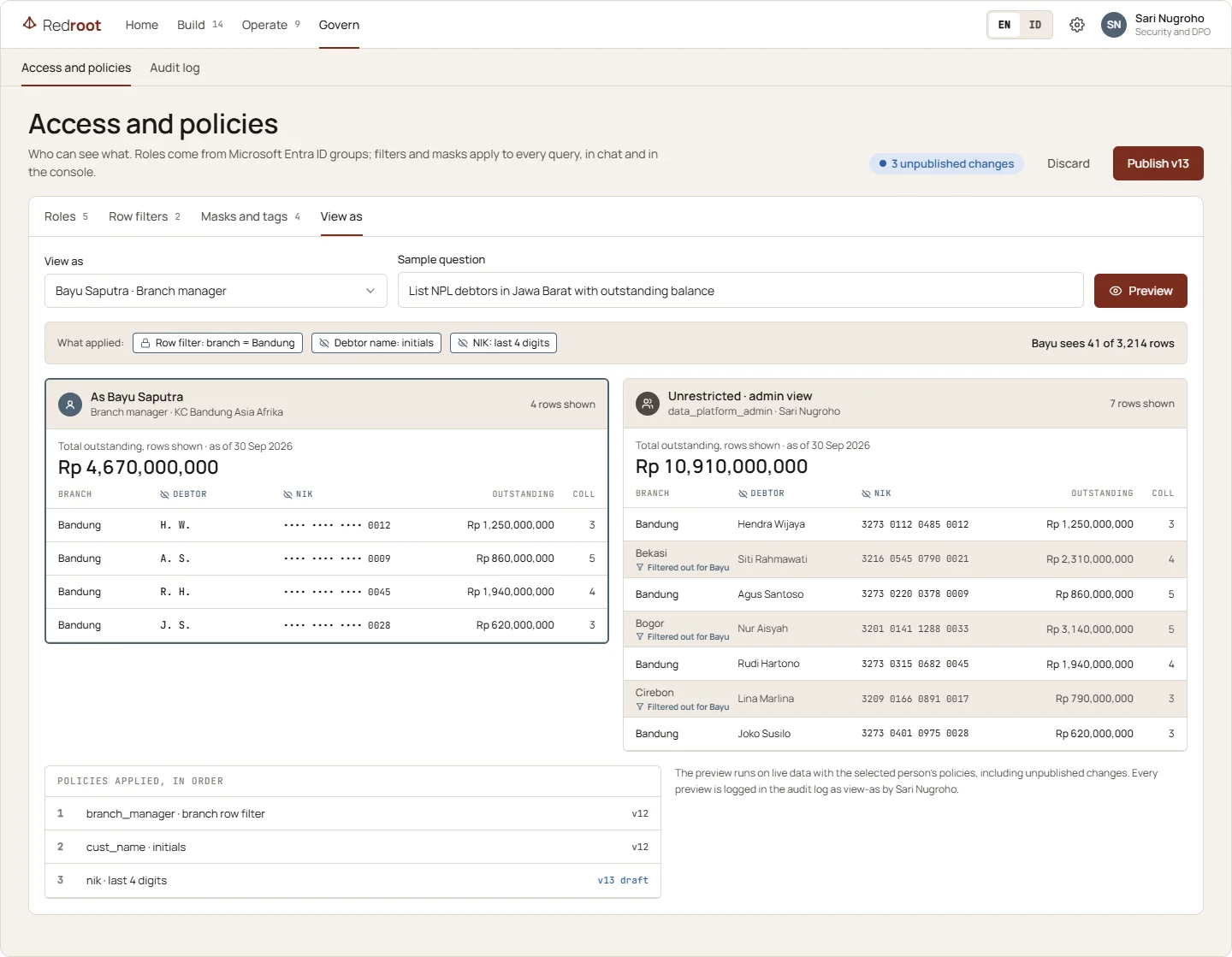The image size is (1232, 957).
Task: Open the Roles tab
Action: 66,216
